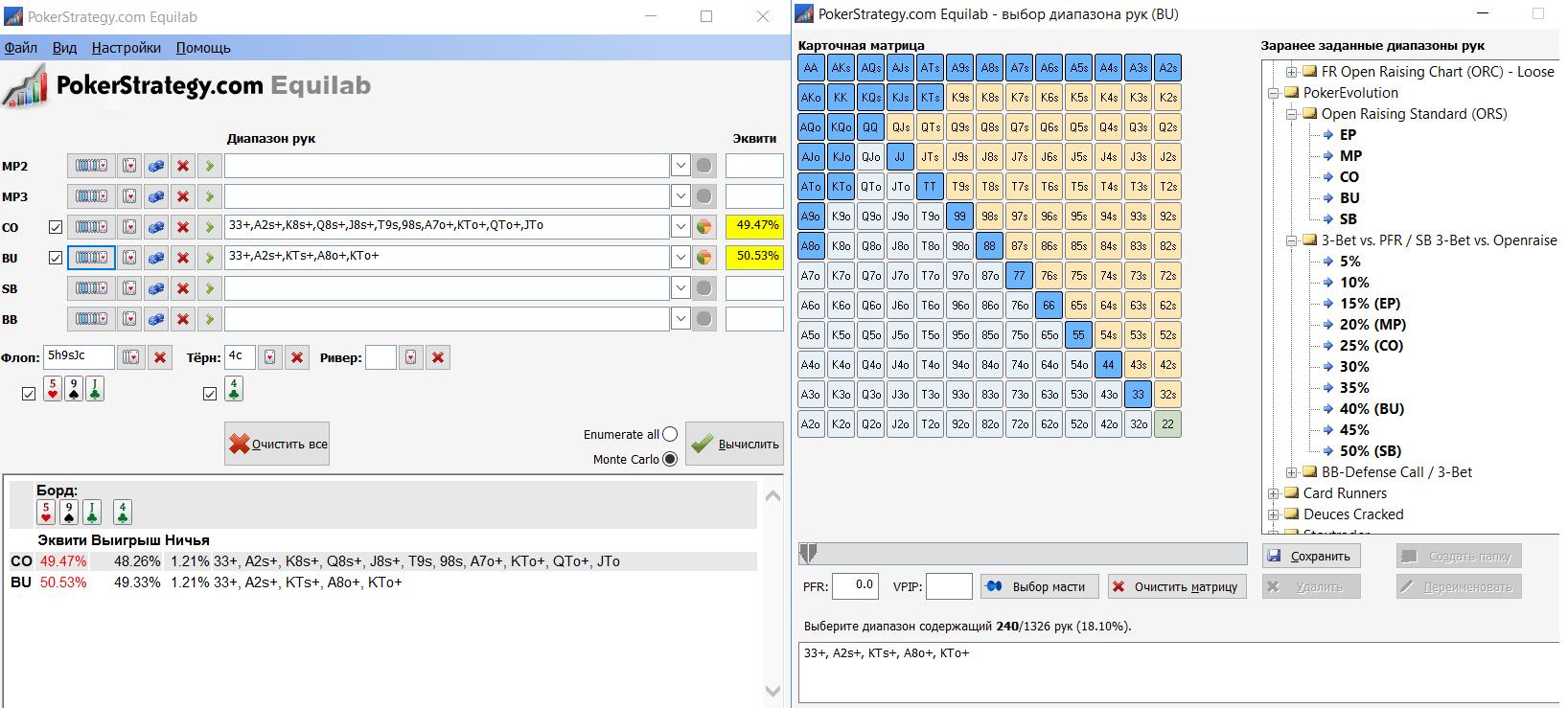1568x708 pixels.
Task: Open the Настройки menu
Action: [127, 48]
